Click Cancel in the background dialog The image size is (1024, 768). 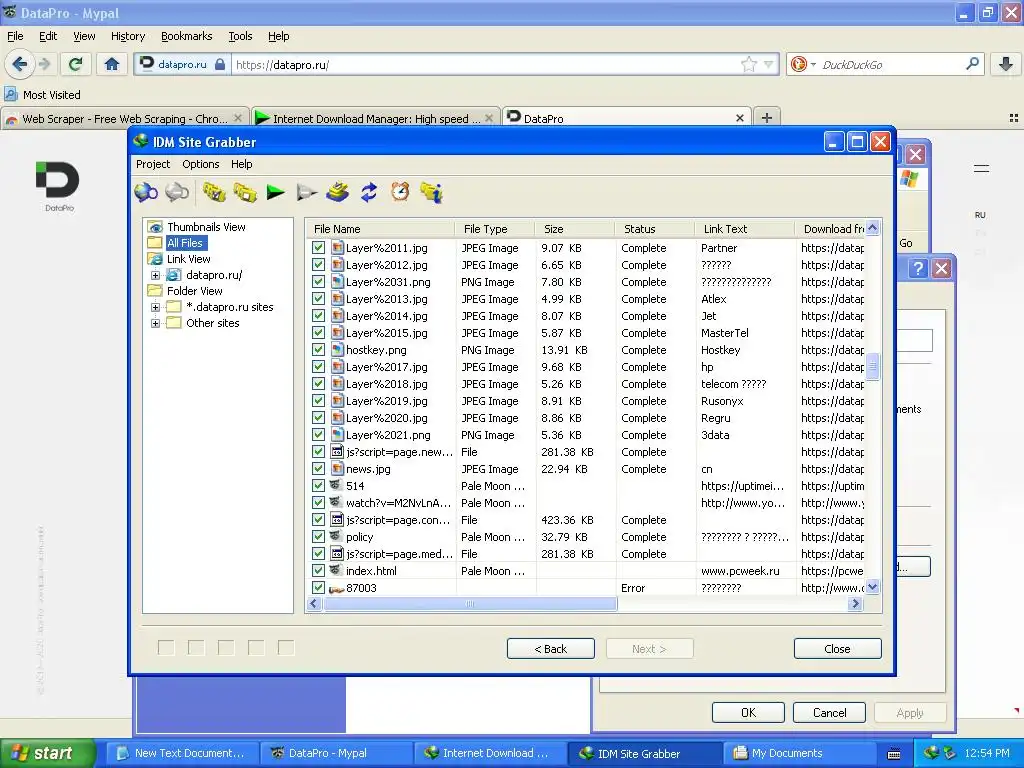[829, 712]
